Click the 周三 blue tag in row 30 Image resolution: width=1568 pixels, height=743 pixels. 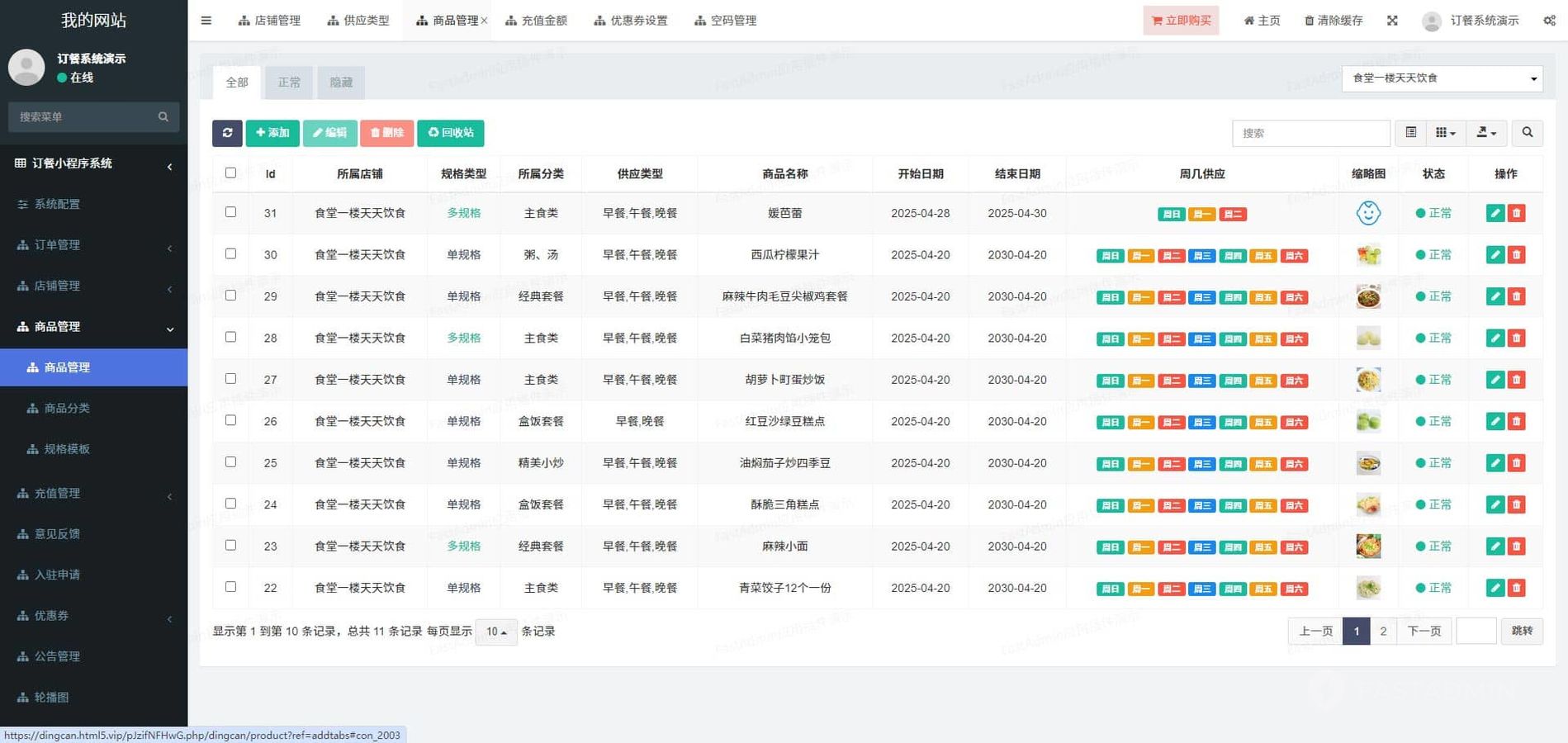(1201, 256)
